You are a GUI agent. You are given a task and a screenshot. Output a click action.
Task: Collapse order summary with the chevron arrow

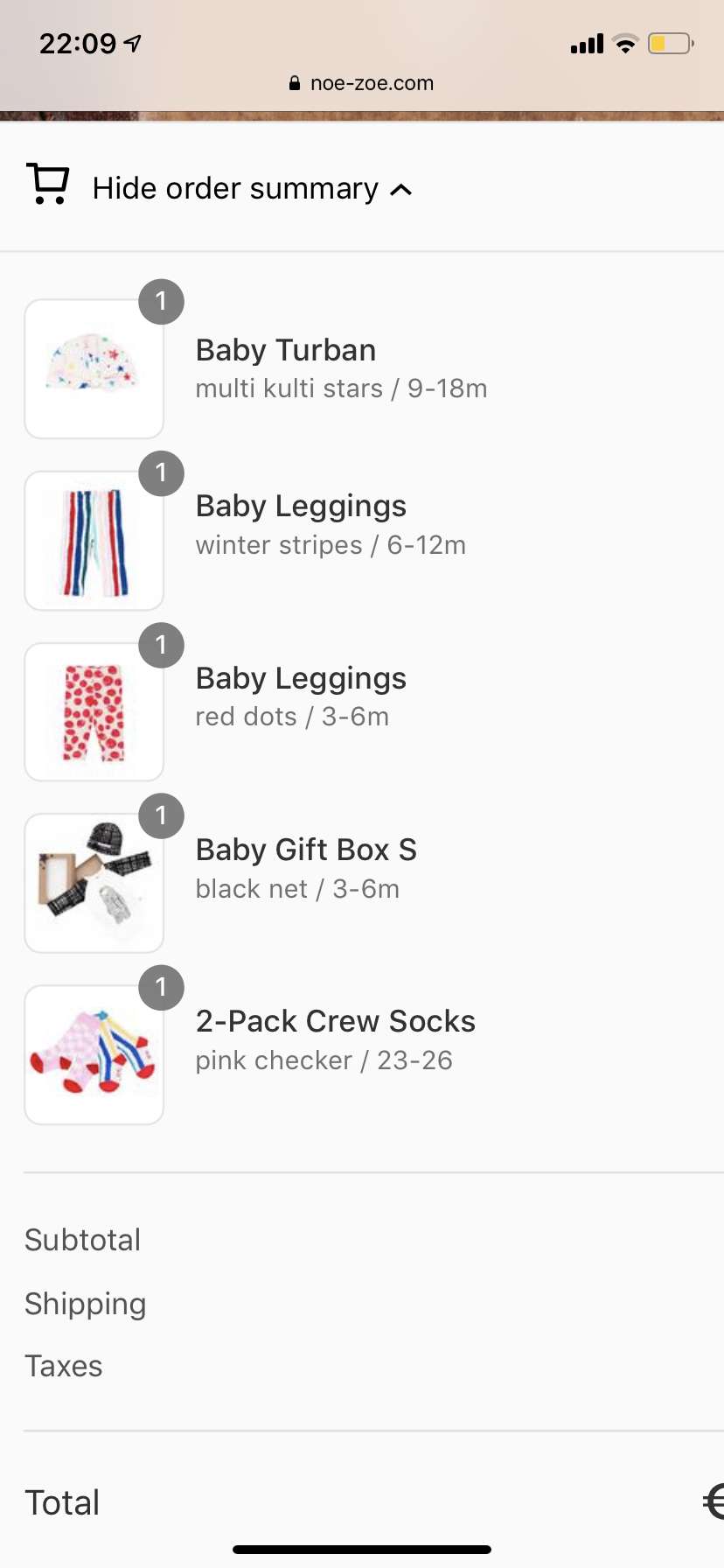click(401, 189)
